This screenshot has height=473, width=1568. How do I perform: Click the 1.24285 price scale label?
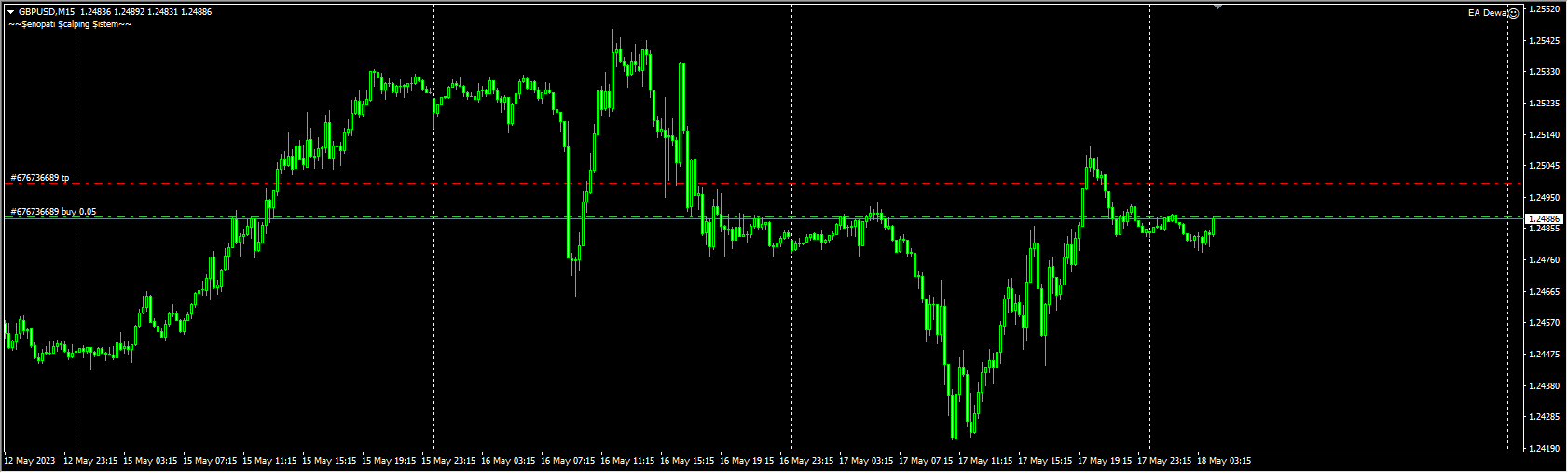point(1545,417)
